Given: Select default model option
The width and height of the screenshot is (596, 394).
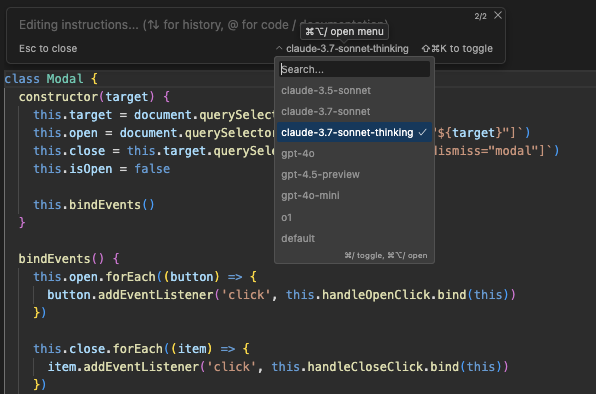Looking at the screenshot, I should tap(354, 238).
